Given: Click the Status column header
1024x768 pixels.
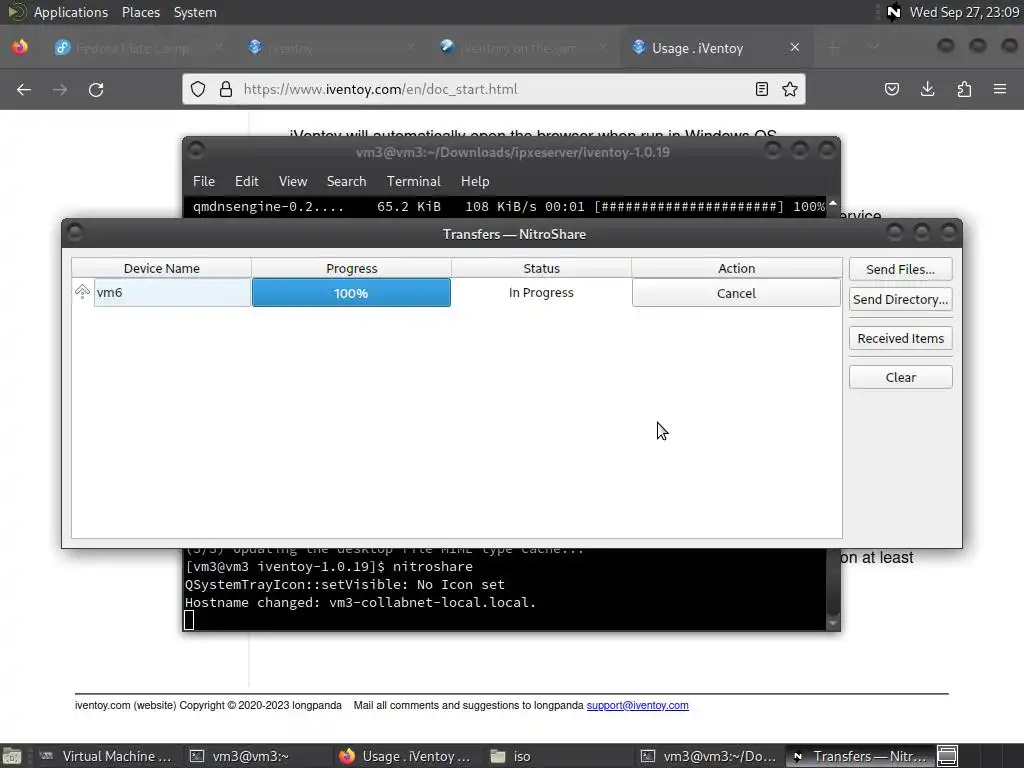Looking at the screenshot, I should [541, 268].
